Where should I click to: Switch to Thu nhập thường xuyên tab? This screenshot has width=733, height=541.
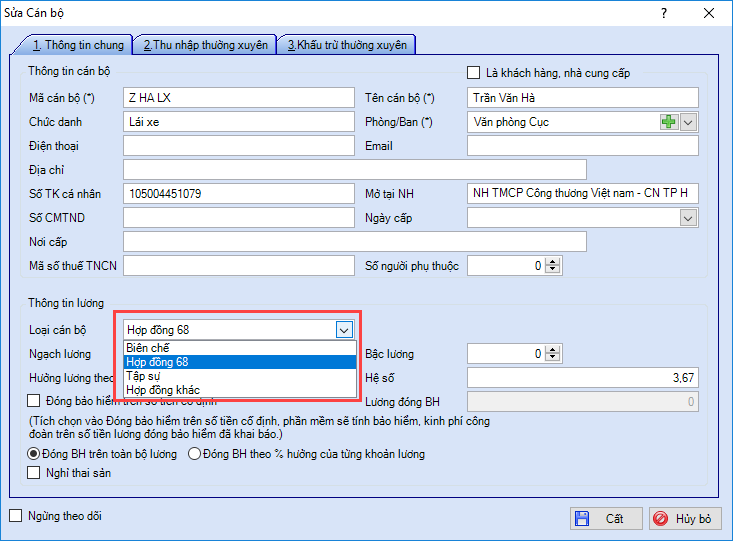coord(205,45)
